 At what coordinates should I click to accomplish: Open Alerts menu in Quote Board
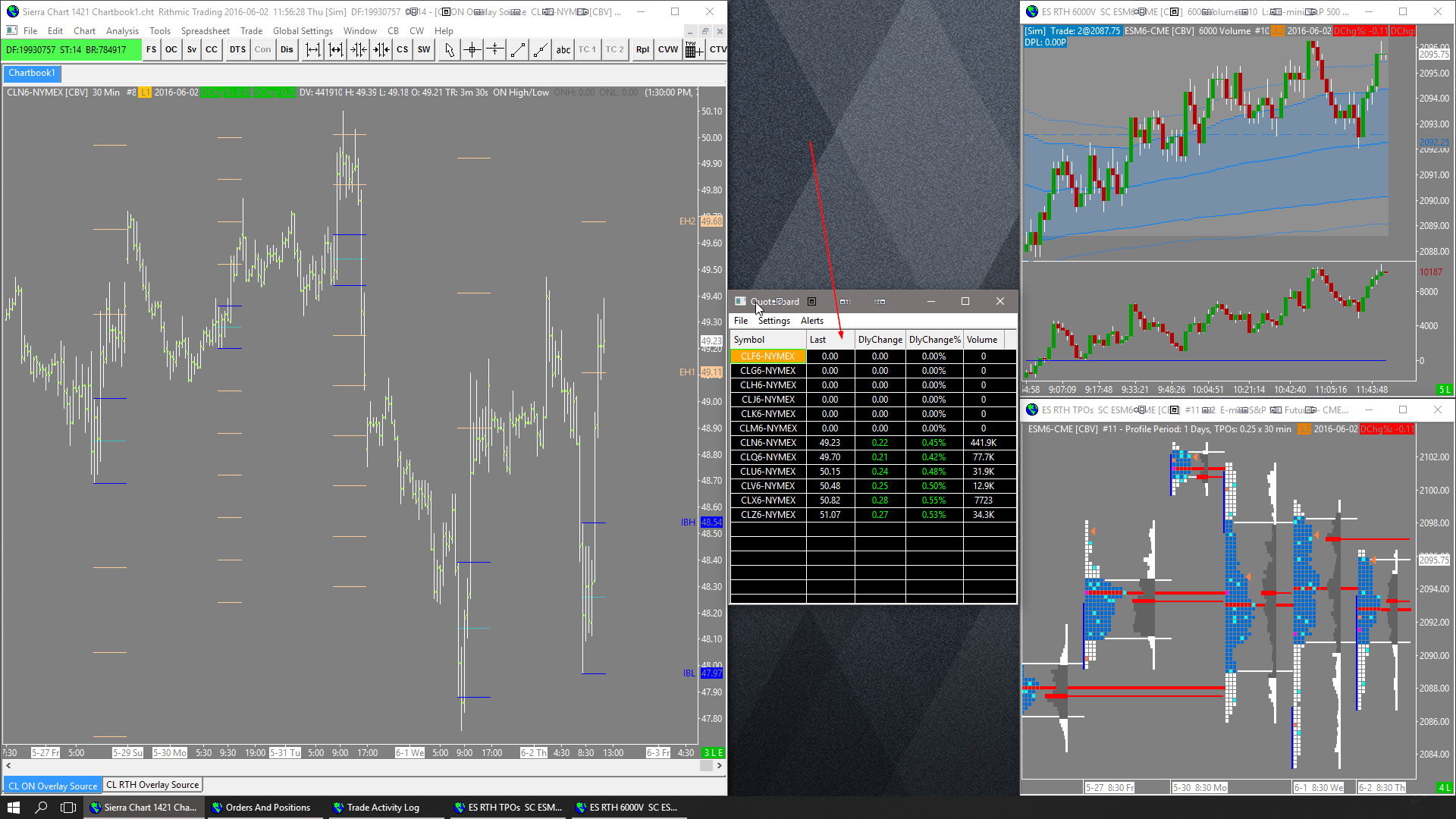pos(811,321)
